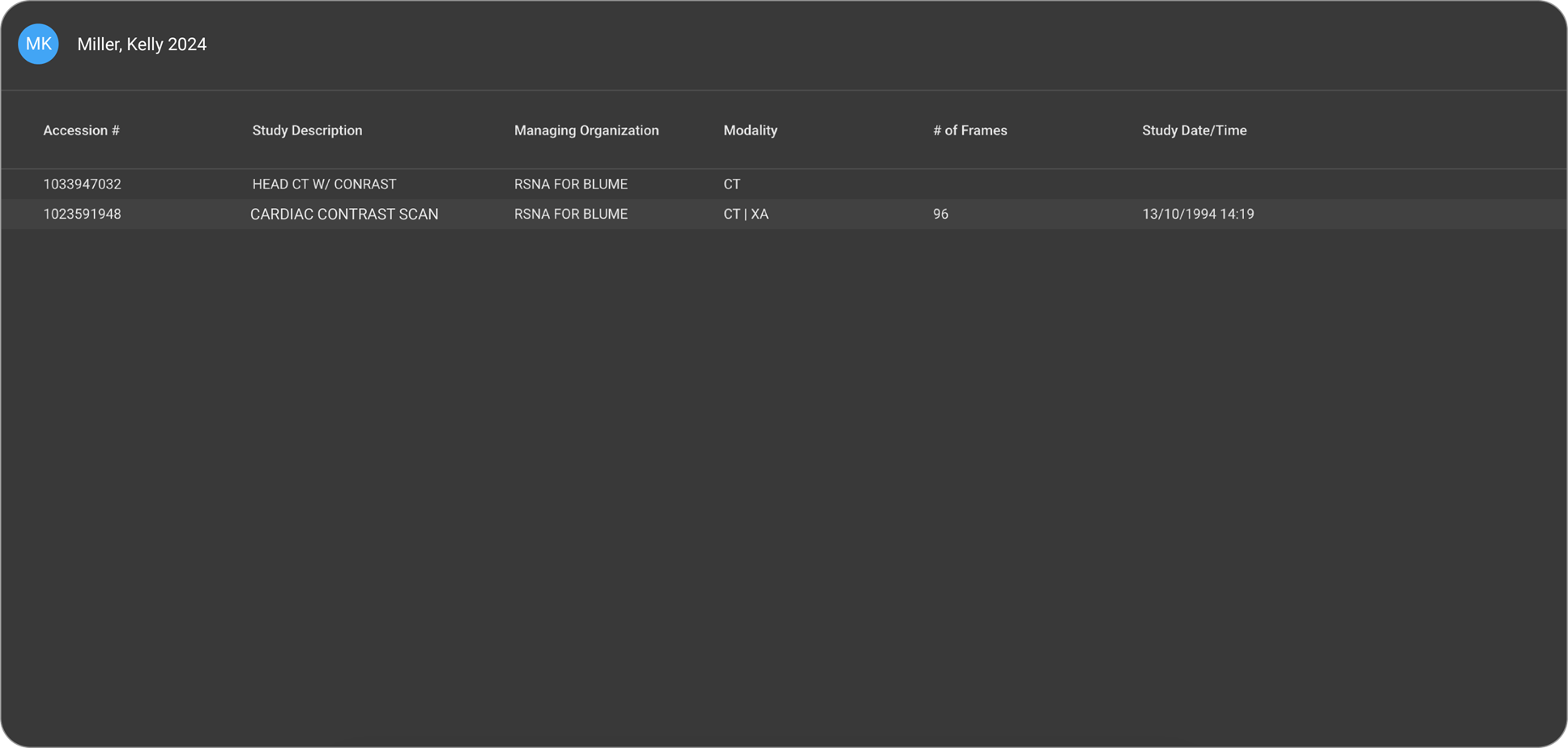Open the Miller, Kelly 2024 patient name

click(142, 45)
